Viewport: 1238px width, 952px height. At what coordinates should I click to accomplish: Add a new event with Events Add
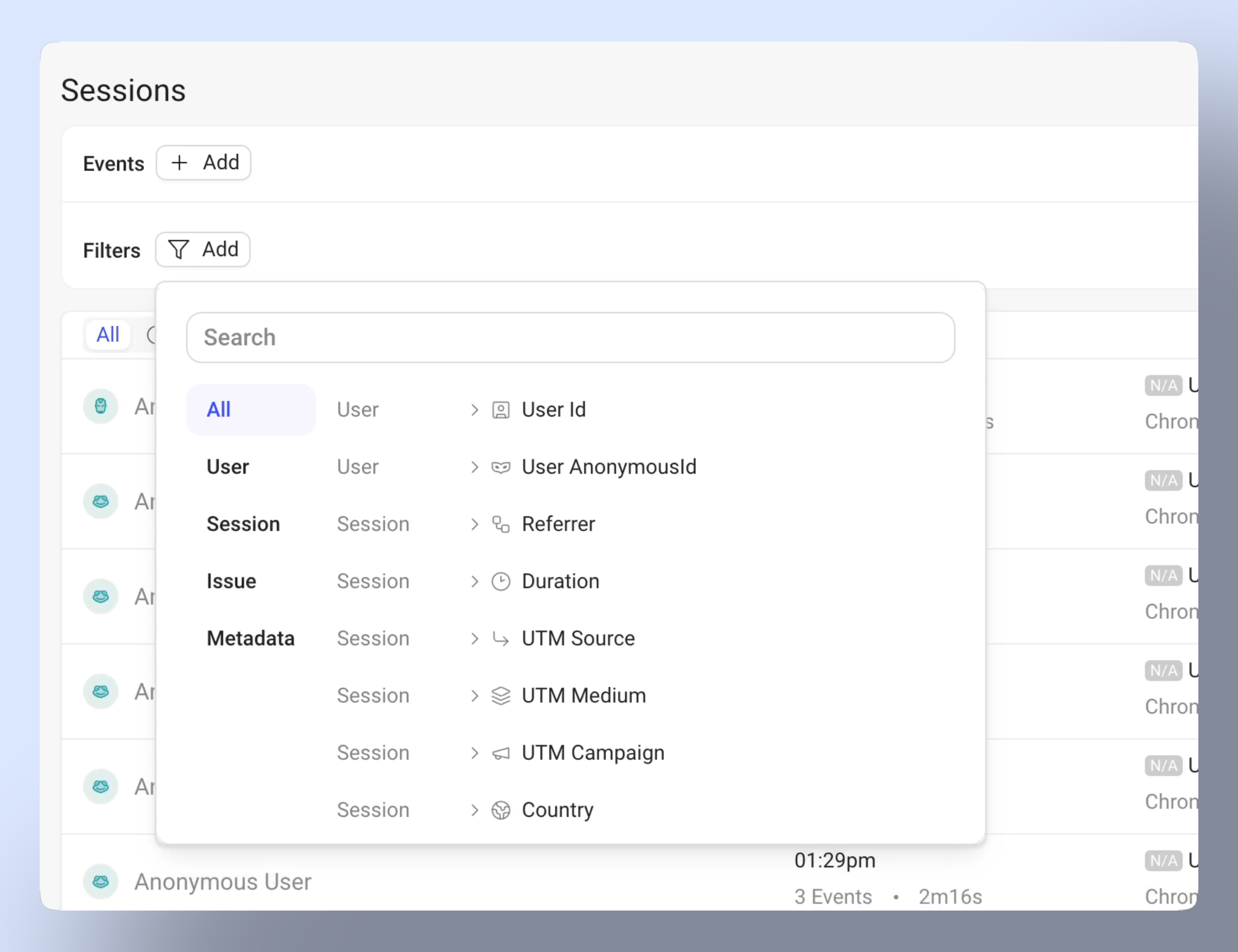204,163
